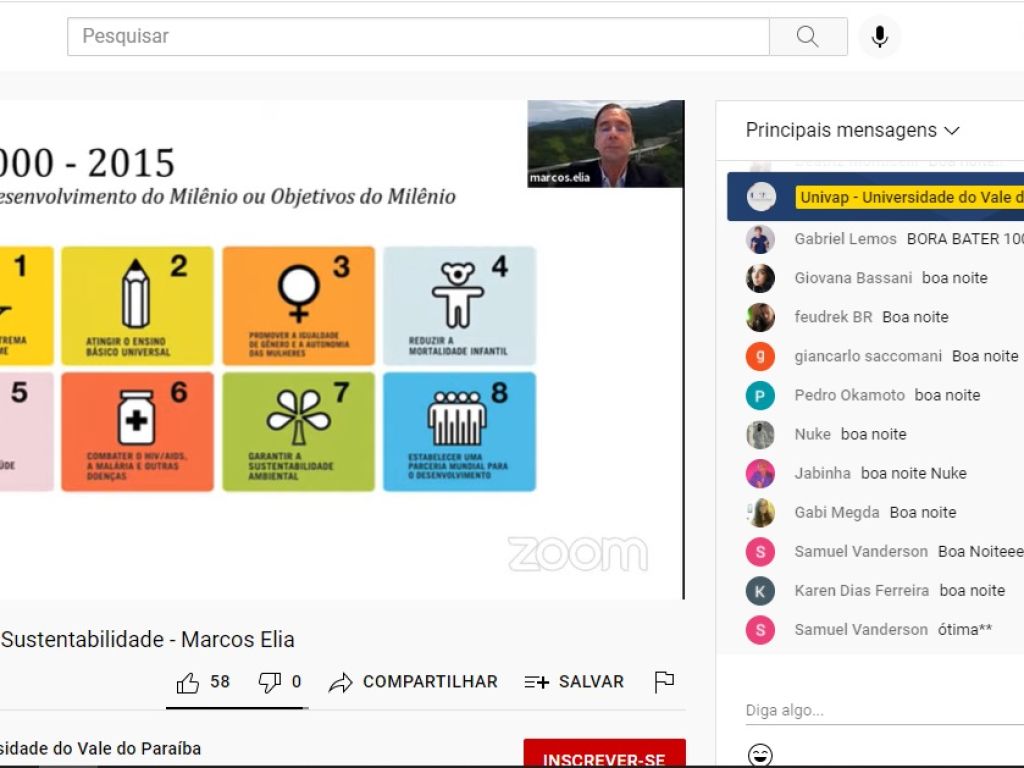
Task: Like the video with thumbs up
Action: 188,682
